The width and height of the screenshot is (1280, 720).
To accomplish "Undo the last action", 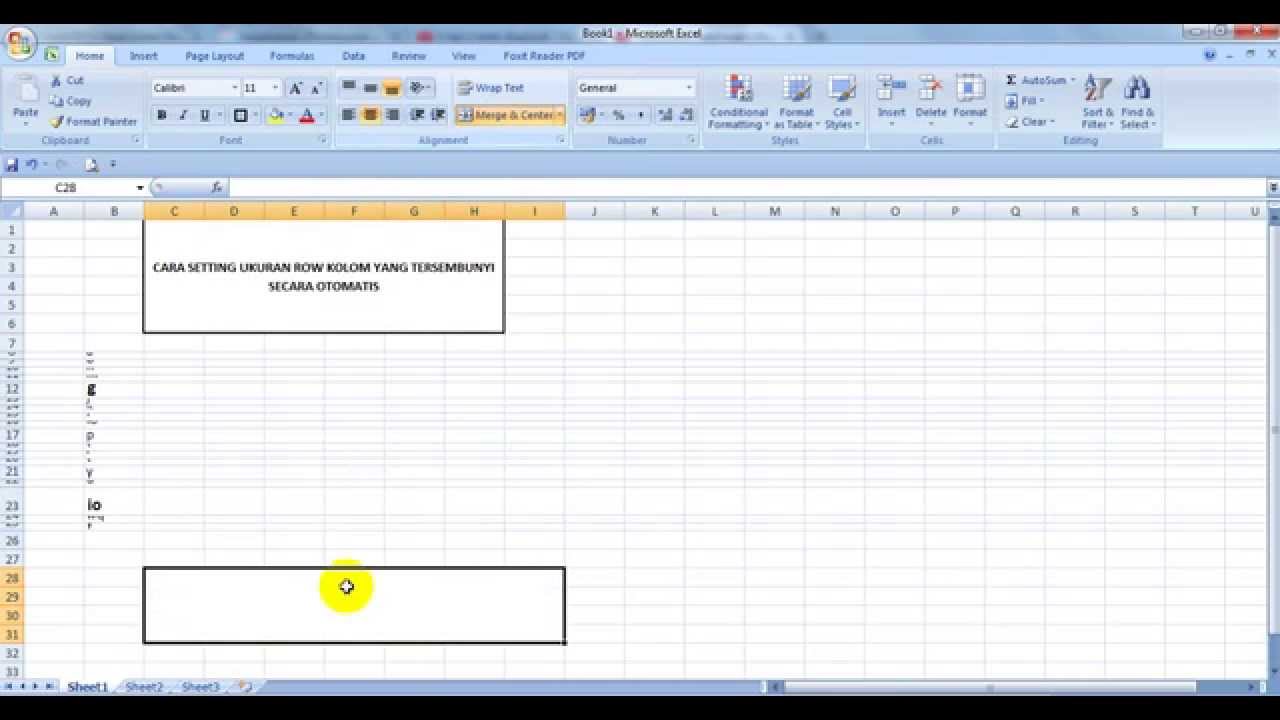I will 32,164.
